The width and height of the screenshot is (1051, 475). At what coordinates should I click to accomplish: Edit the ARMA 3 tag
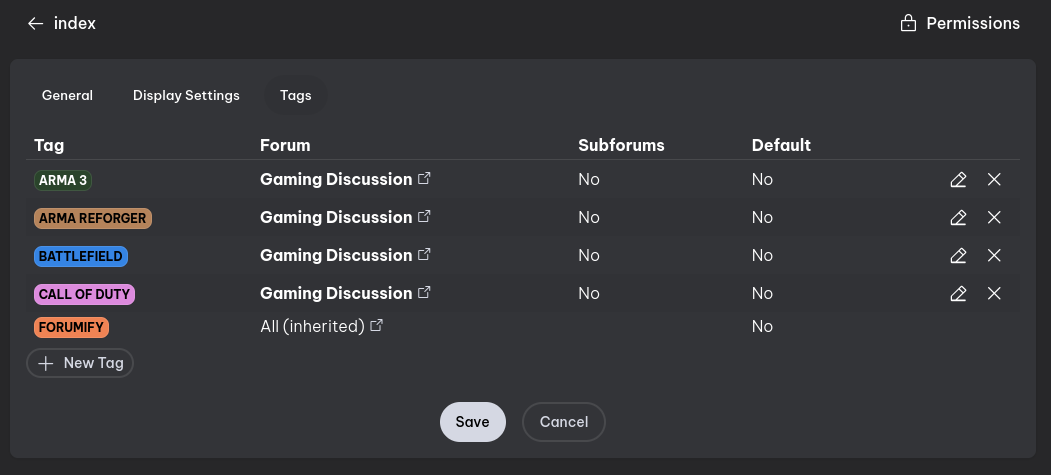(x=958, y=180)
